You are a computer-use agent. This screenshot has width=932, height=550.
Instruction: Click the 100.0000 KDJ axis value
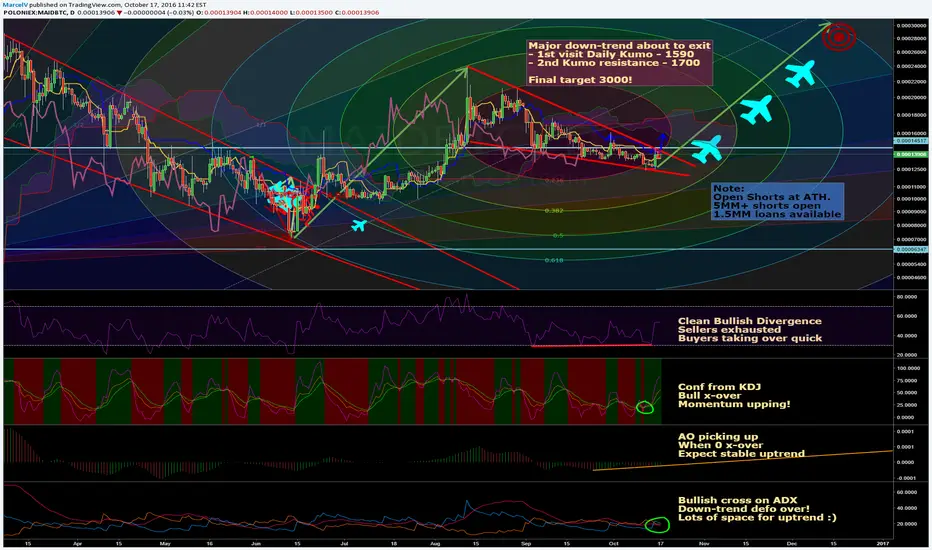pyautogui.click(x=908, y=368)
